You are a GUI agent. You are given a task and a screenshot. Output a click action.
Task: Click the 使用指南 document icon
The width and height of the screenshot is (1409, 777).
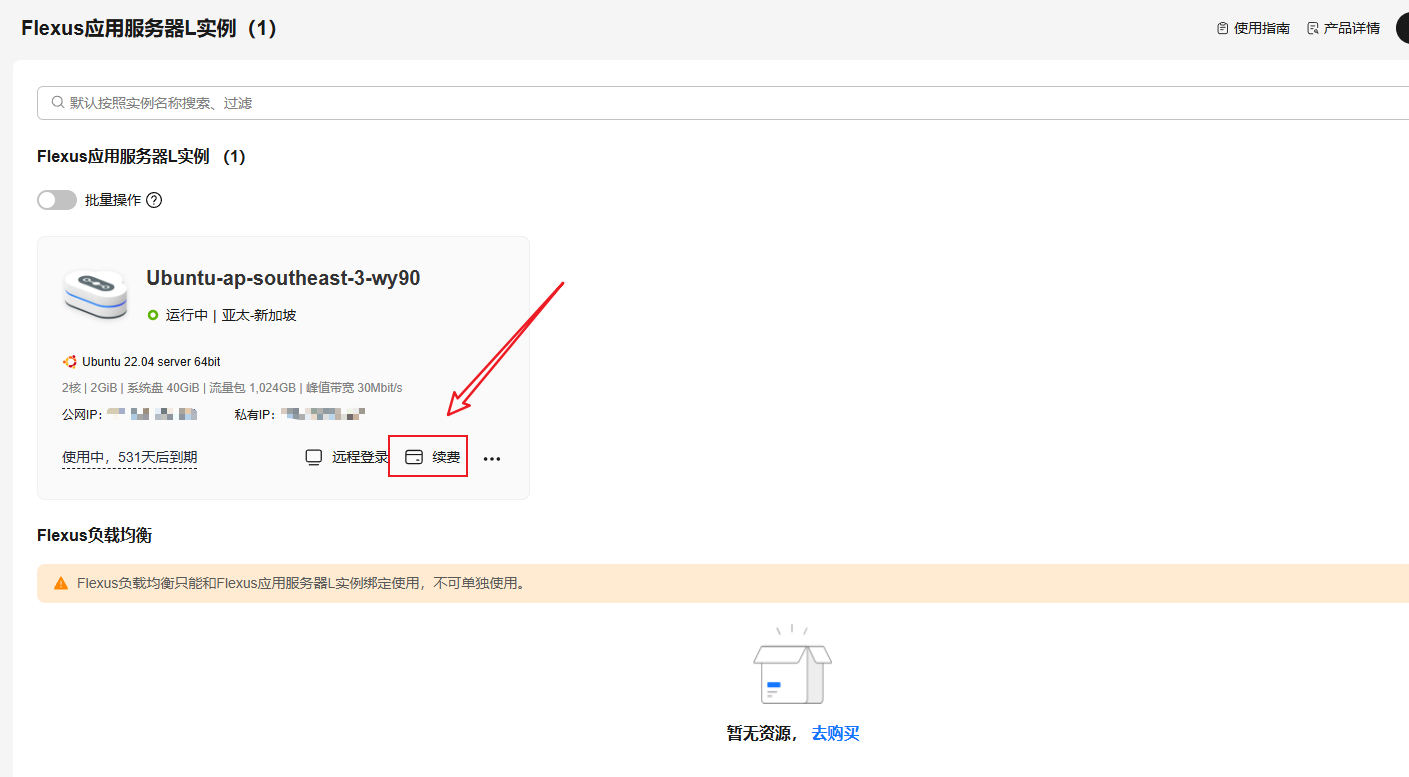point(1222,28)
